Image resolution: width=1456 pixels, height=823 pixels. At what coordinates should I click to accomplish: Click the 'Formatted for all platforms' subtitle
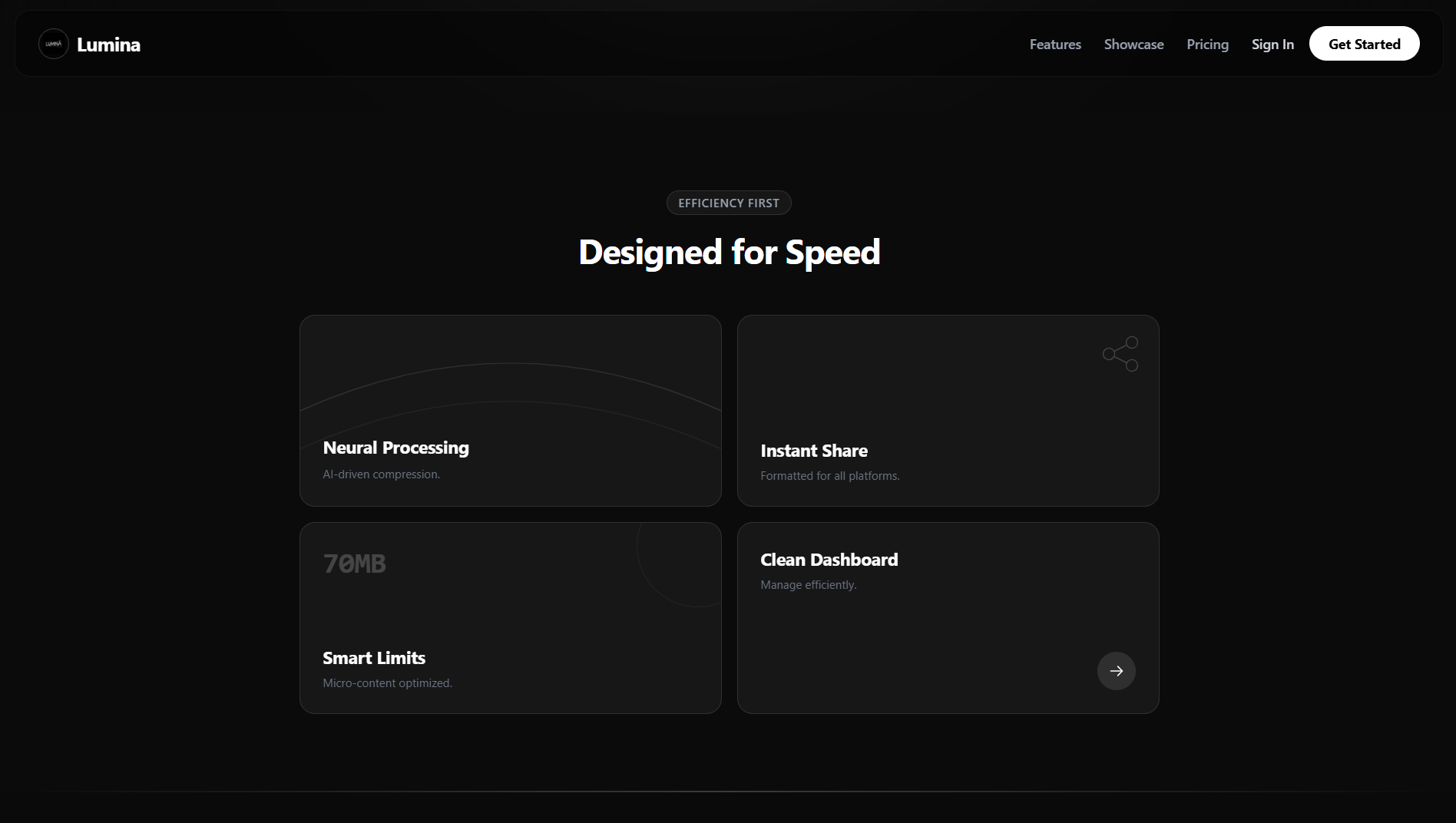pos(829,475)
